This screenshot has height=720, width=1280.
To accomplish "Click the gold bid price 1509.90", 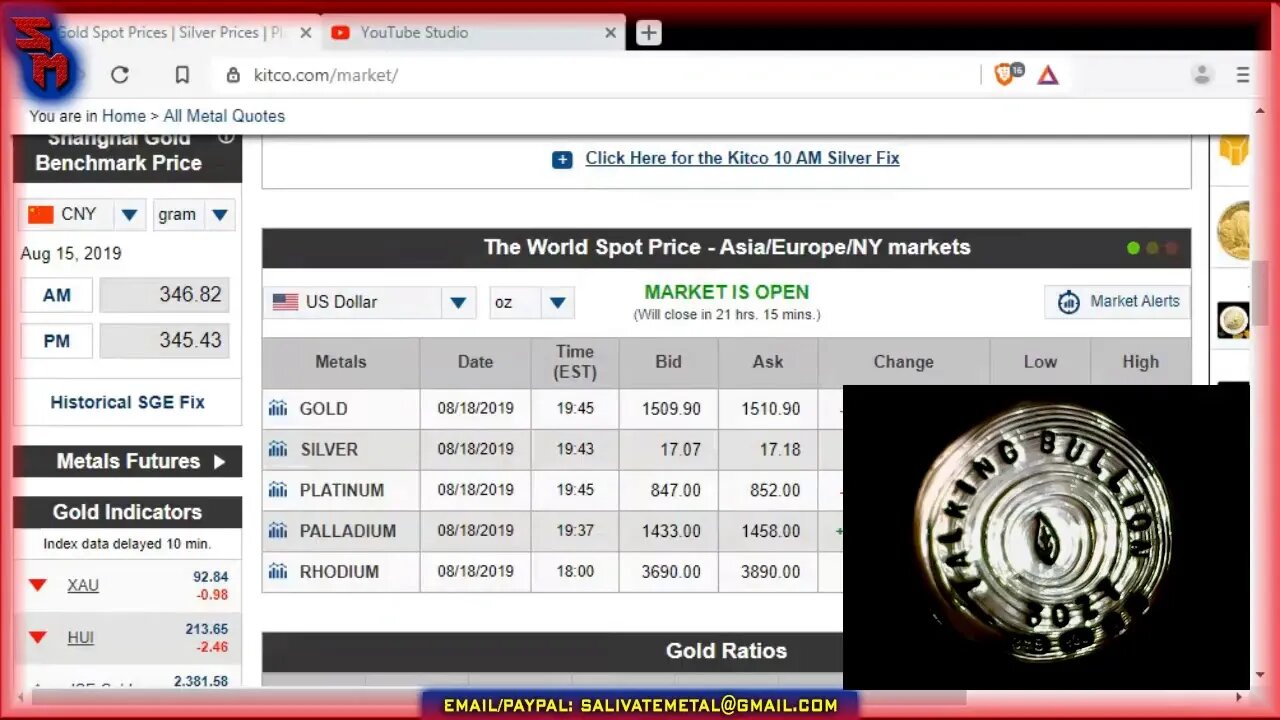I will coord(672,409).
